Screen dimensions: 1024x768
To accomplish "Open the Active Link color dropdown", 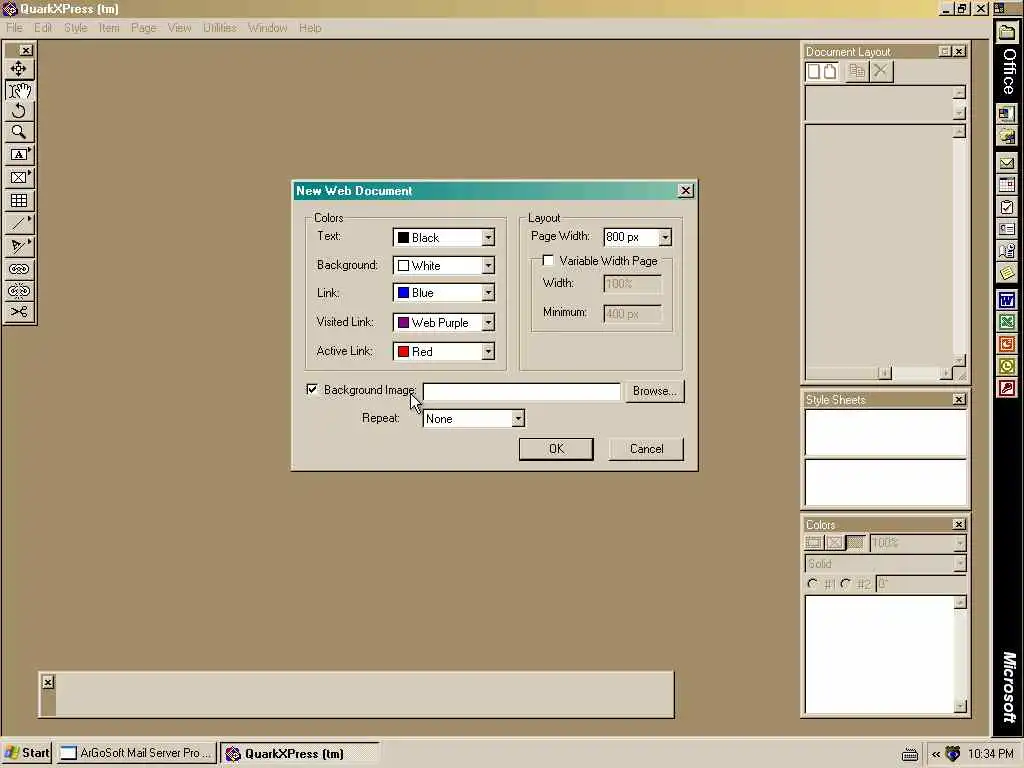I will click(x=488, y=352).
